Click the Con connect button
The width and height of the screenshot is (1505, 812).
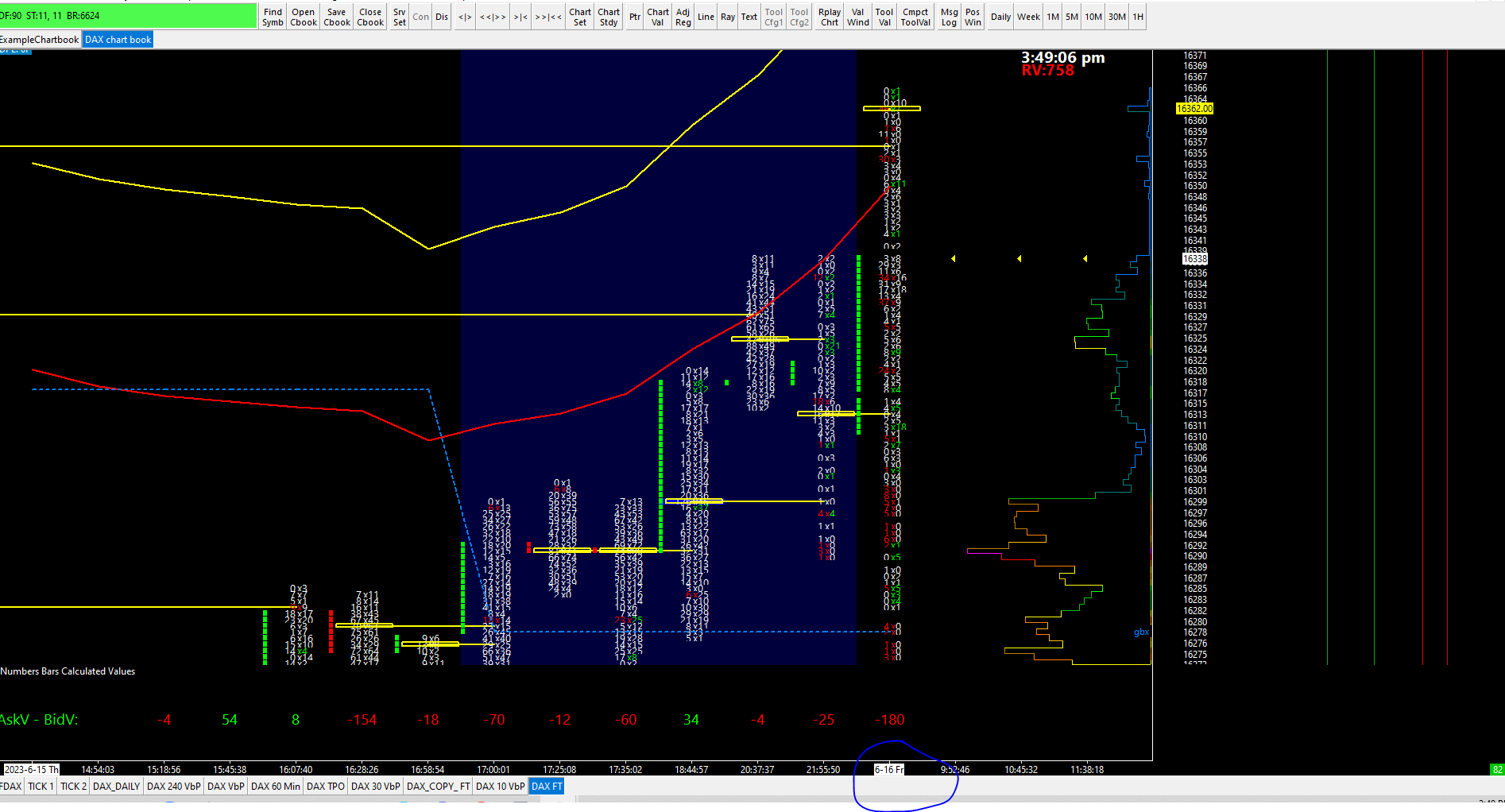point(421,17)
